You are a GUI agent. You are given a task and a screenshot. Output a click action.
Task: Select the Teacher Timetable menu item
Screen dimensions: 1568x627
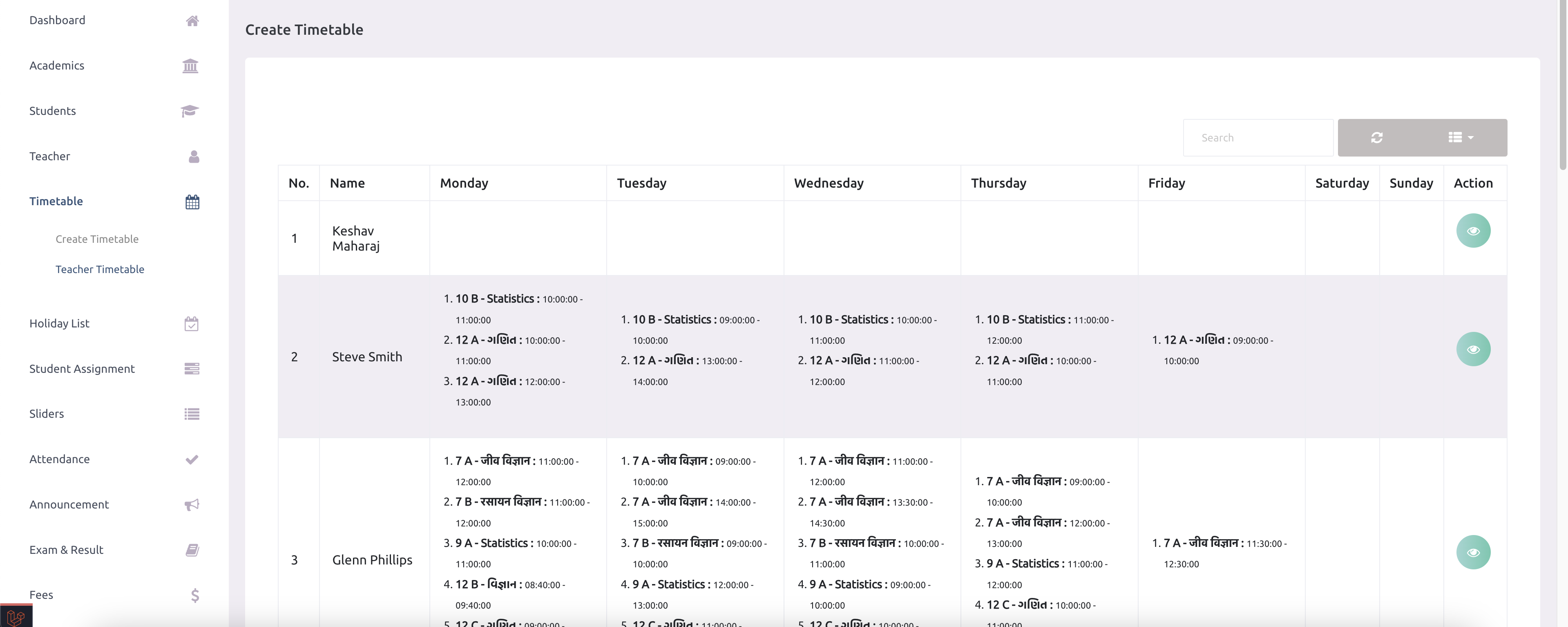pyautogui.click(x=100, y=269)
